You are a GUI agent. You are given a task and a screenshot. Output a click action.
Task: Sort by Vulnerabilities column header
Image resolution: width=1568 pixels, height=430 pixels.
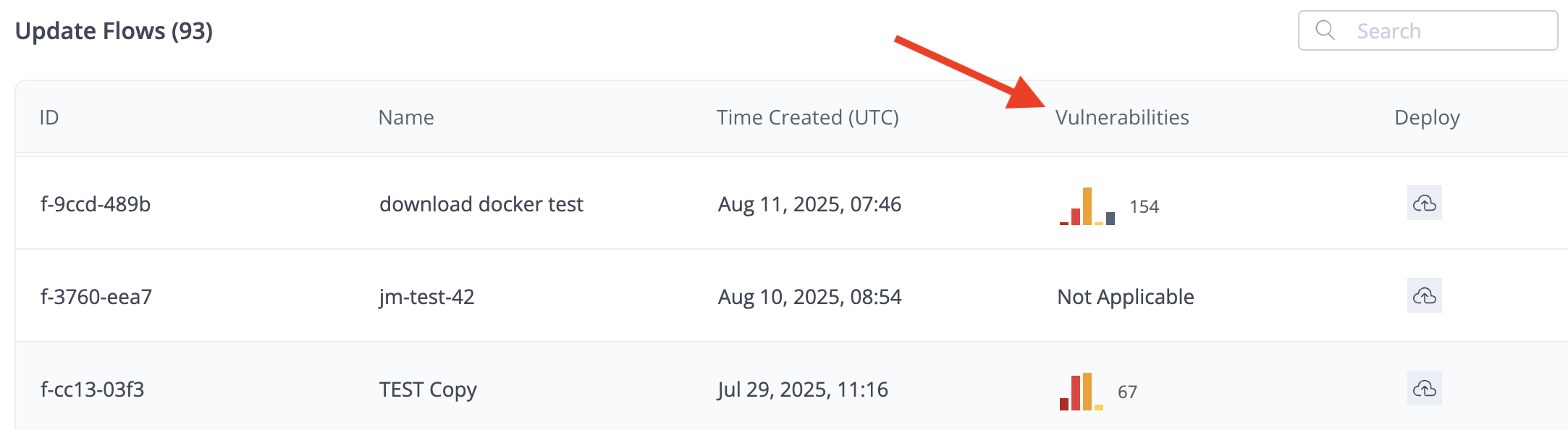coord(1122,117)
